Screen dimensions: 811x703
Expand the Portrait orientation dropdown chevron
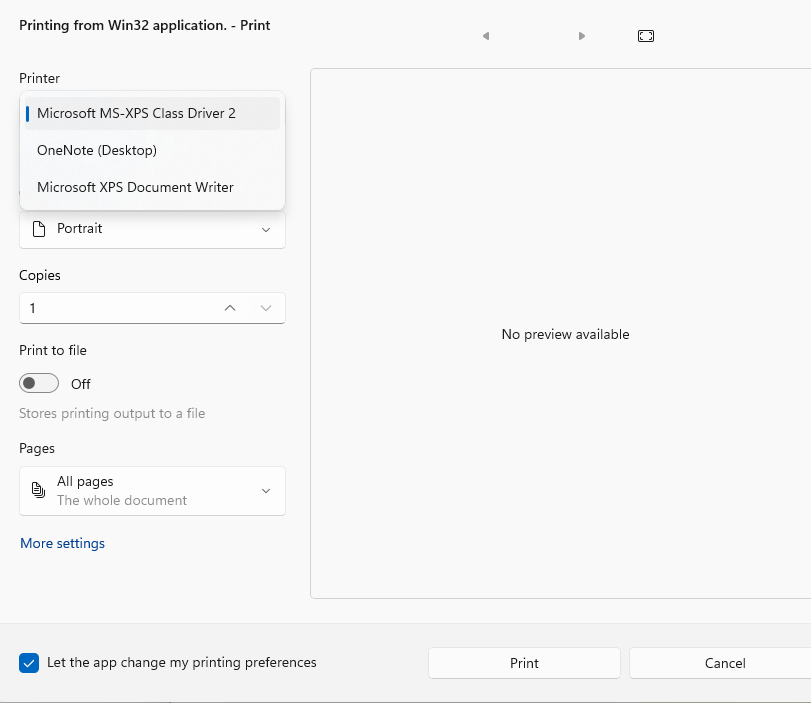tap(266, 229)
